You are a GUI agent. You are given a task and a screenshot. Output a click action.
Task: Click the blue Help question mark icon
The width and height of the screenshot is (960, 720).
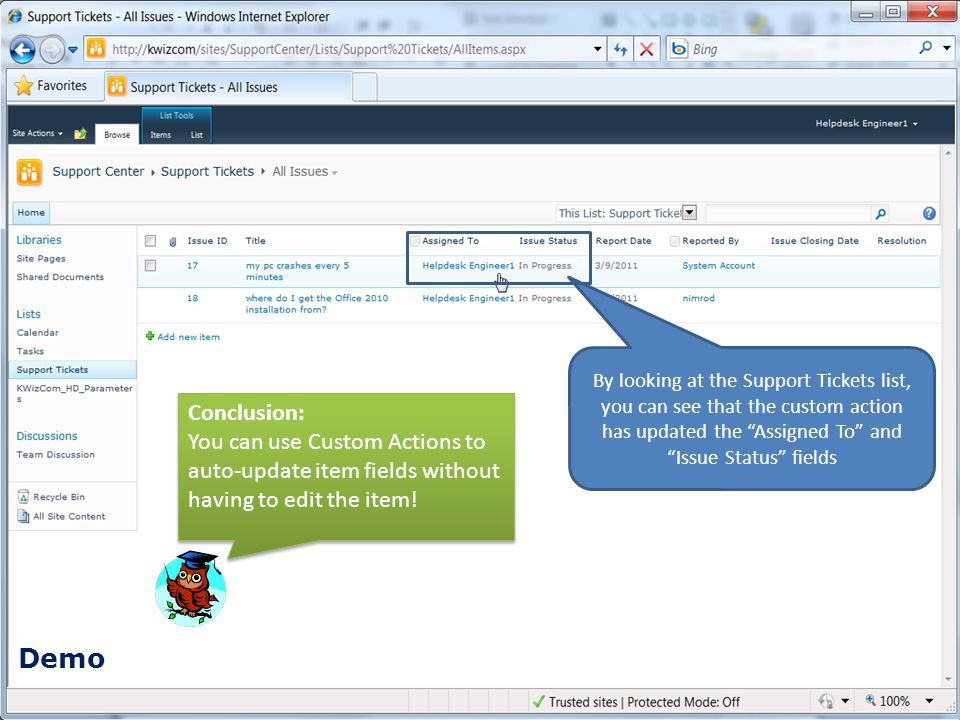click(929, 213)
